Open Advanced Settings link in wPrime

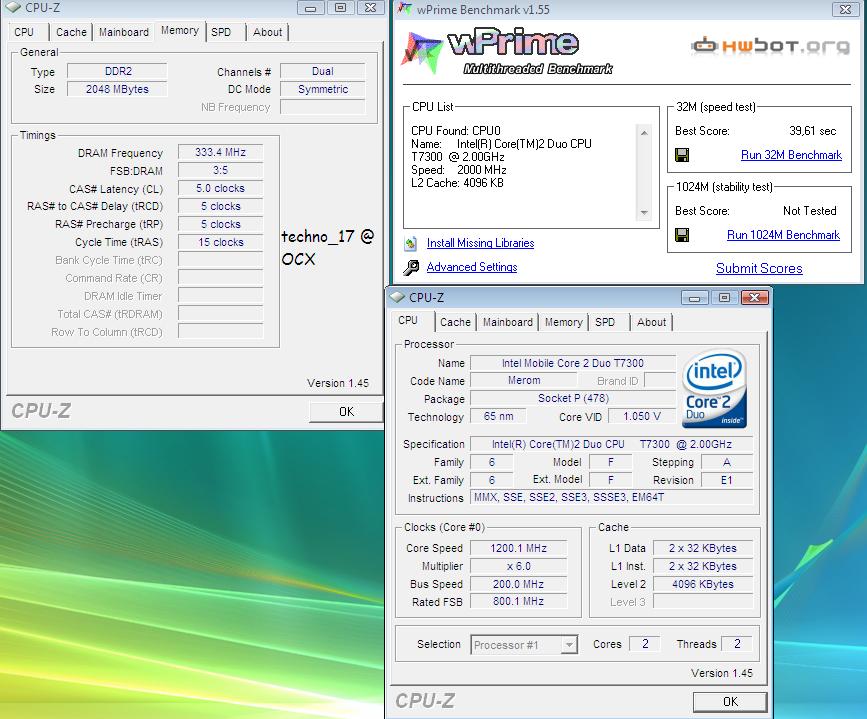(x=472, y=267)
